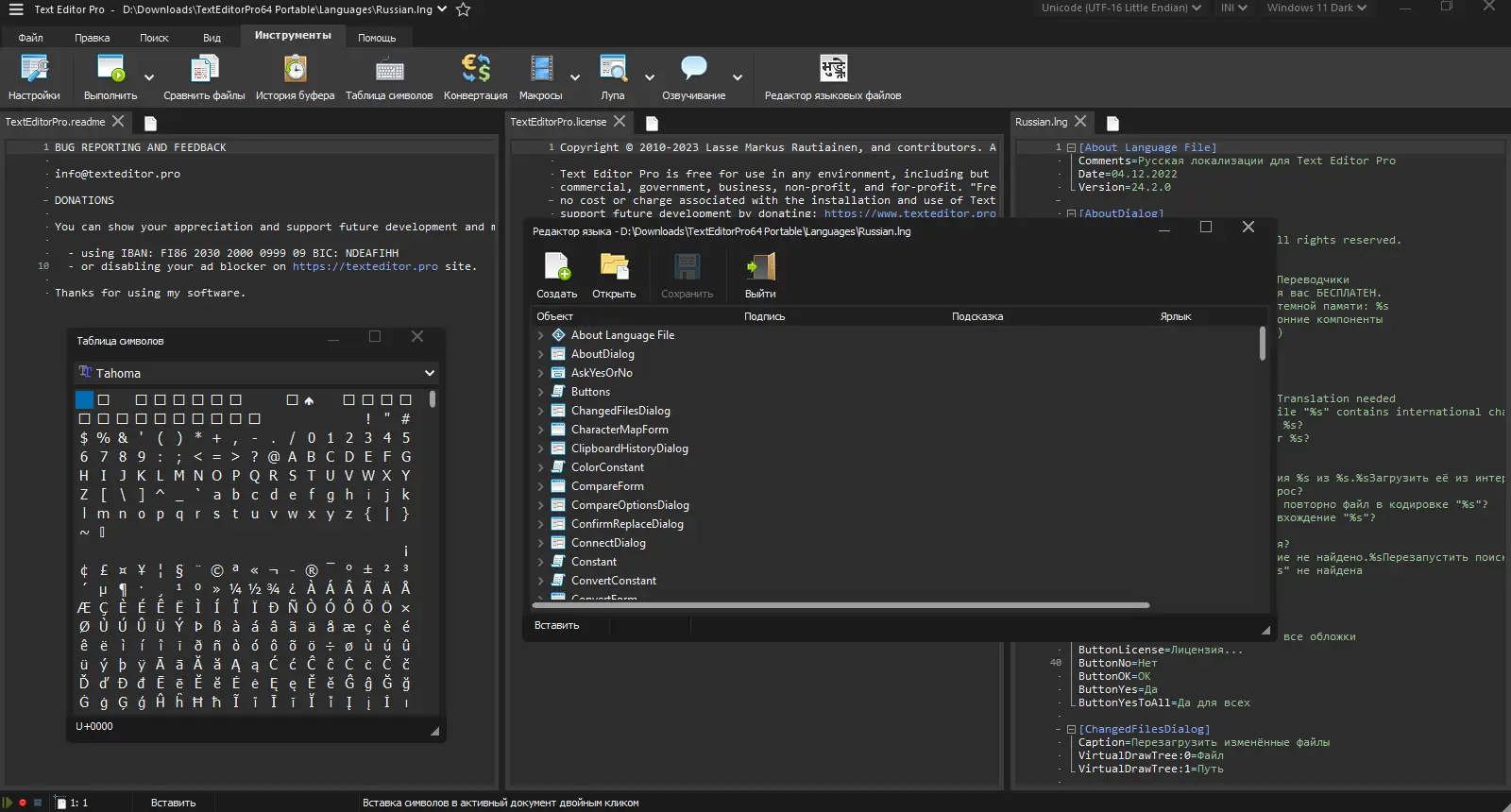The height and width of the screenshot is (812, 1511).
Task: Launch the Редактор языковых файлов tool
Action: click(x=832, y=77)
